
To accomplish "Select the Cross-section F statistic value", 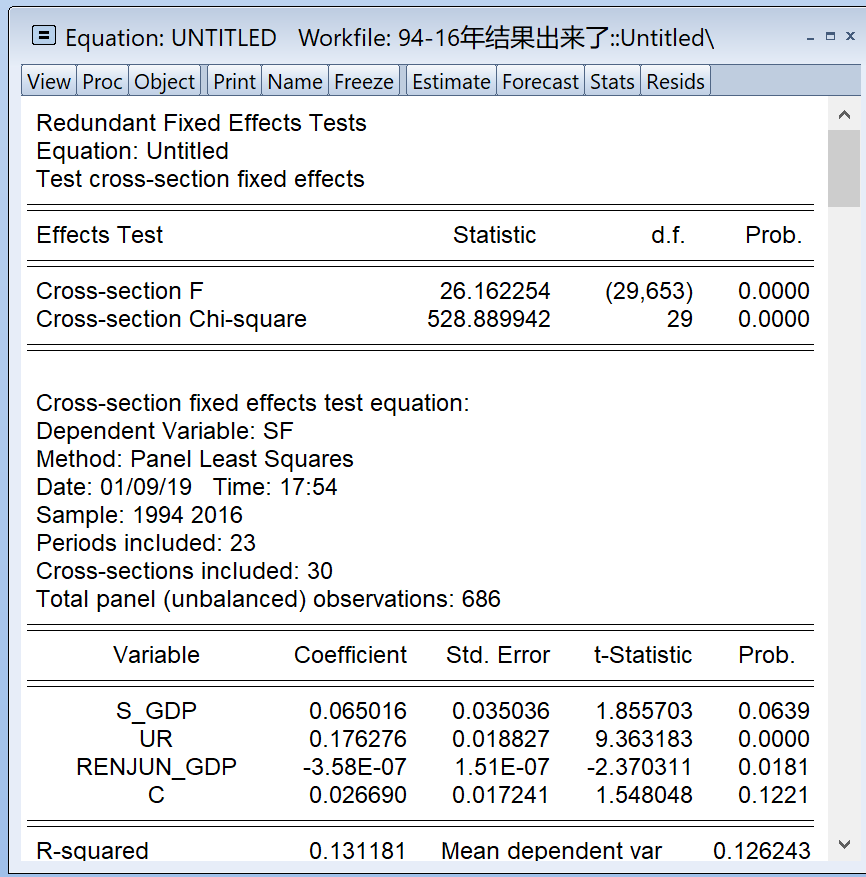I will click(495, 291).
